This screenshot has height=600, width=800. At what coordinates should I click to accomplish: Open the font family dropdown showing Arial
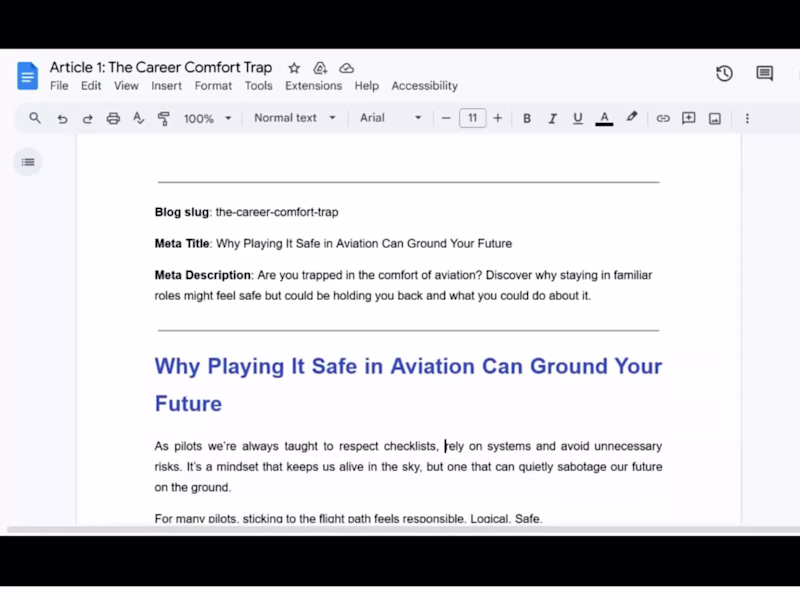pos(388,118)
